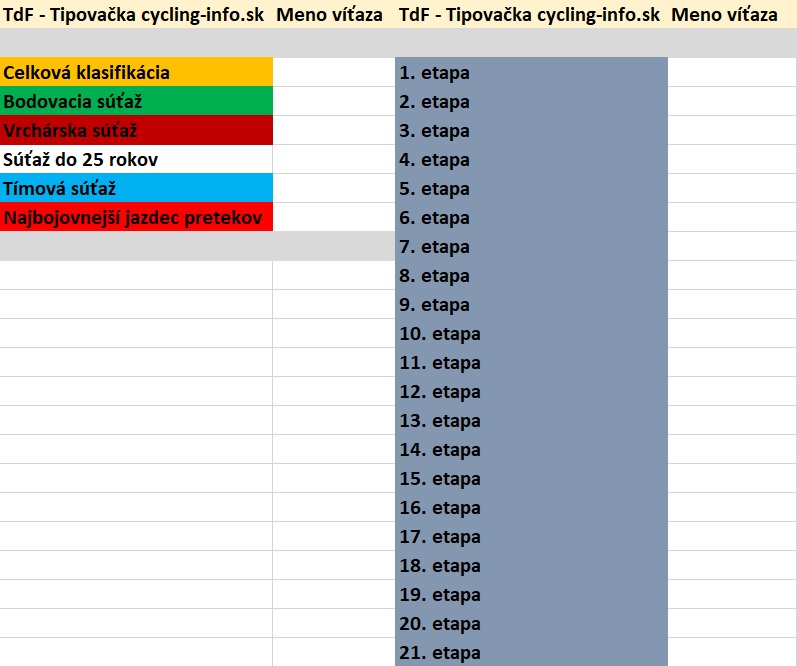Click empty winner cell beside Celková klasifikácia
This screenshot has height=666, width=797.
(334, 73)
